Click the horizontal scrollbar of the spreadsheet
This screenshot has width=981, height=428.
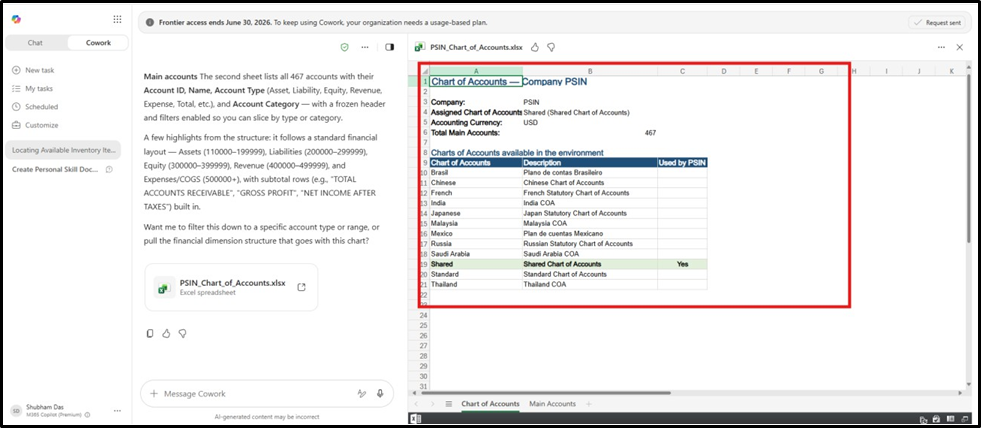(x=546, y=393)
